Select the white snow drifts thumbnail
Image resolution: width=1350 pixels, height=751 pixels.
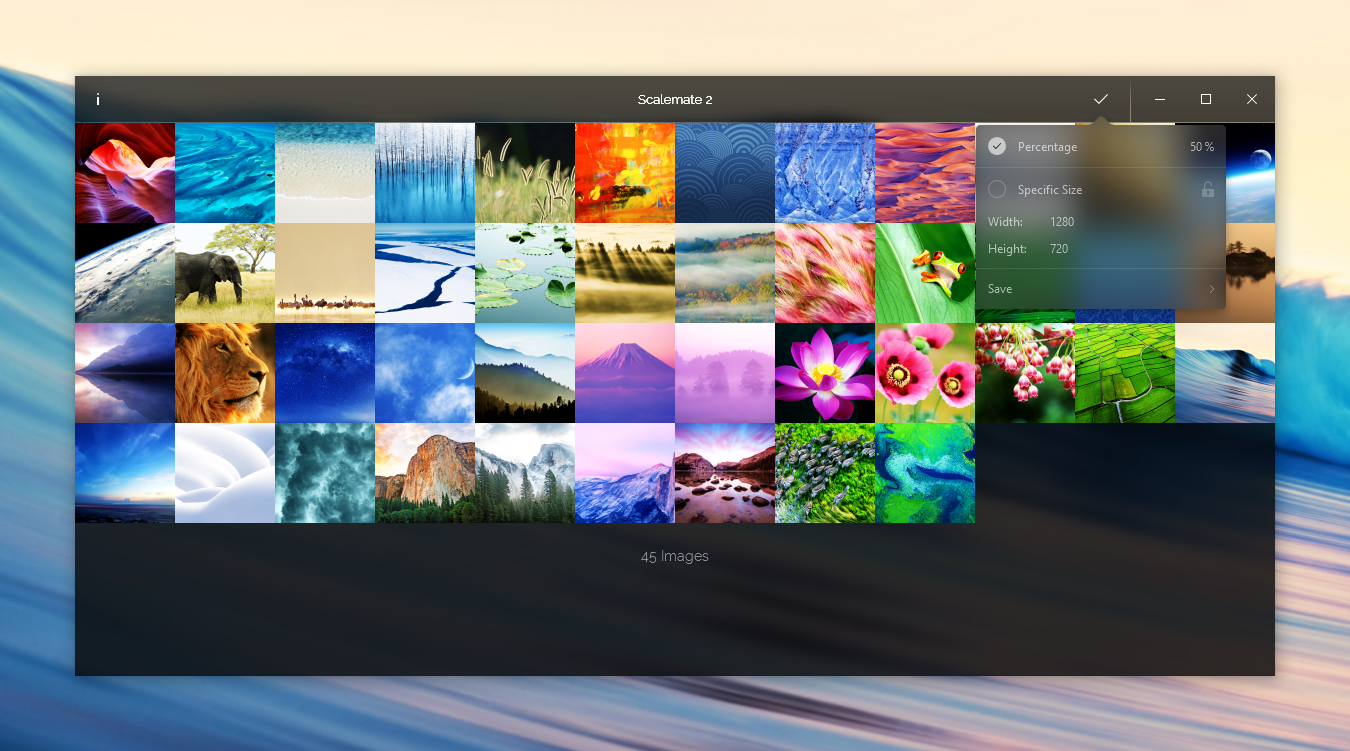(225, 473)
